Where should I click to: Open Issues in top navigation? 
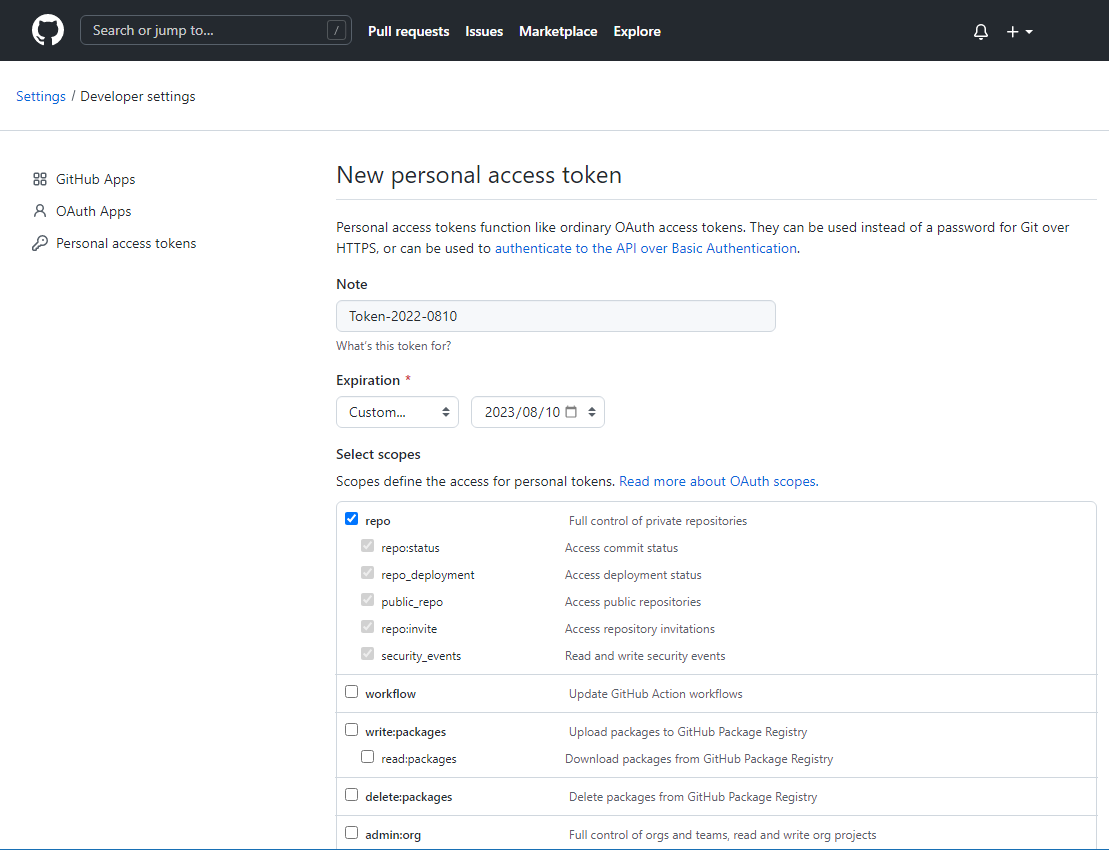click(x=484, y=31)
